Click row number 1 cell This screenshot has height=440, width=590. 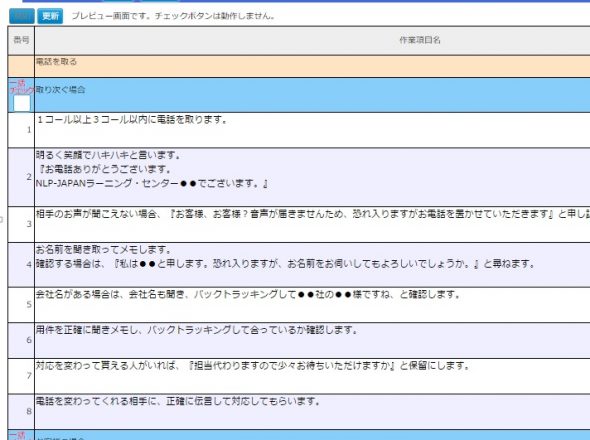[x=21, y=130]
